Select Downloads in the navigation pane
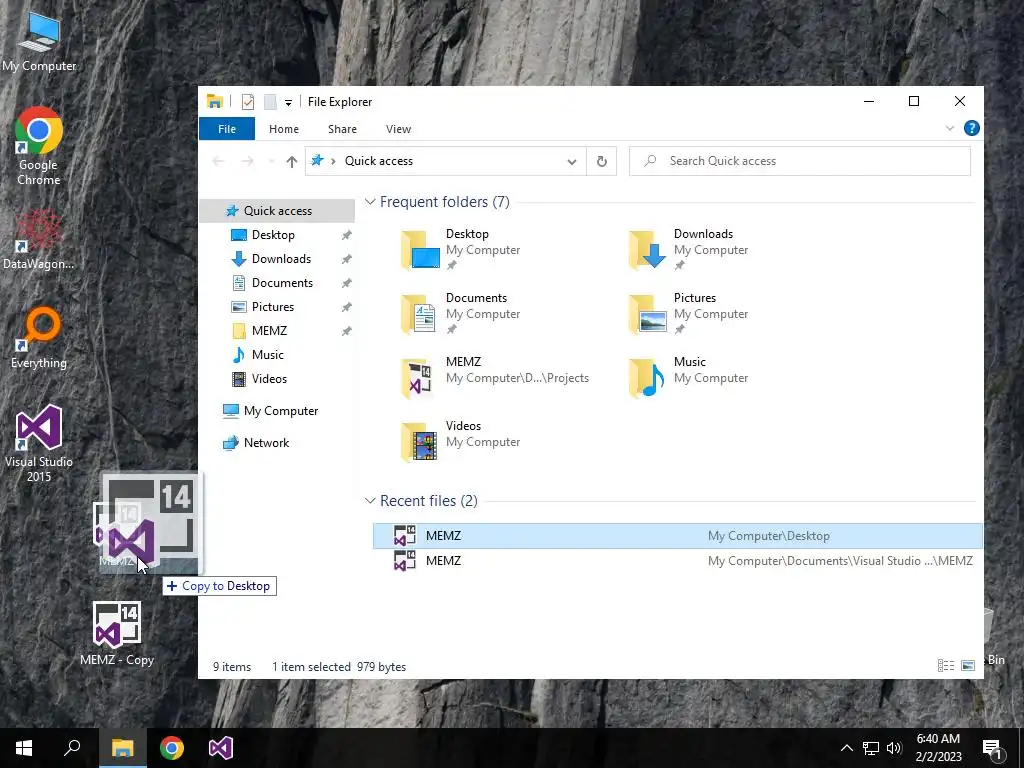The width and height of the screenshot is (1024, 768). [281, 259]
